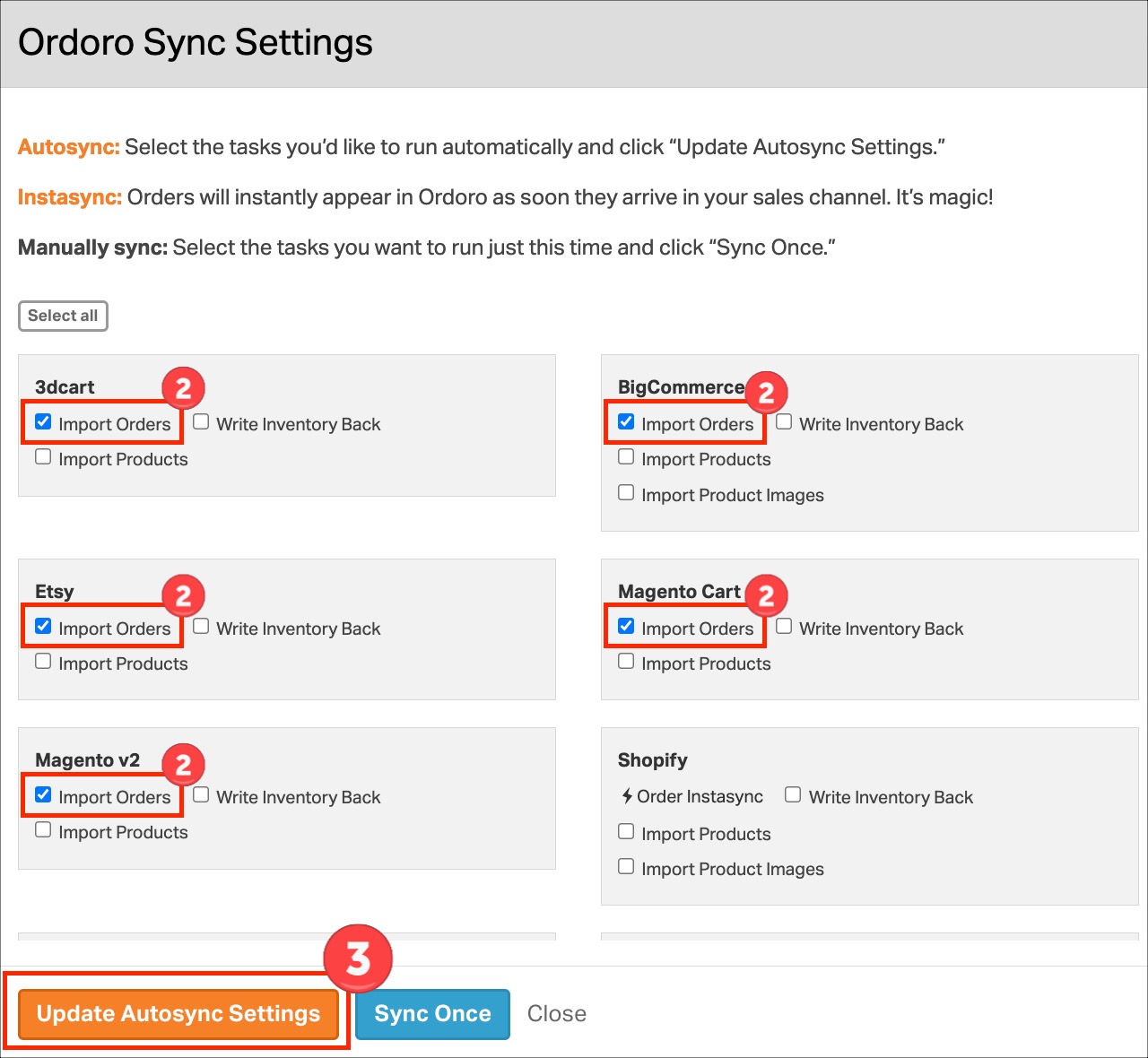Viewport: 1148px width, 1058px height.
Task: Toggle Import Orders for Magento Cart
Action: (626, 627)
